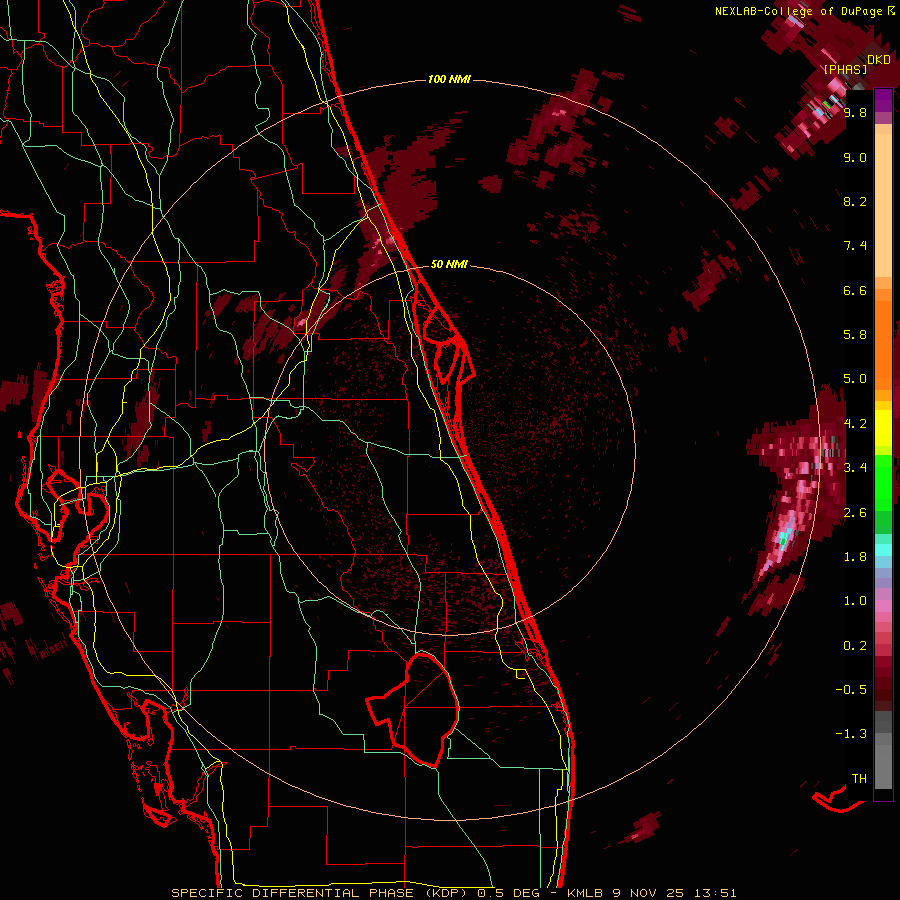The width and height of the screenshot is (900, 900).
Task: Click the 5.8 scale value
Action: pos(855,335)
